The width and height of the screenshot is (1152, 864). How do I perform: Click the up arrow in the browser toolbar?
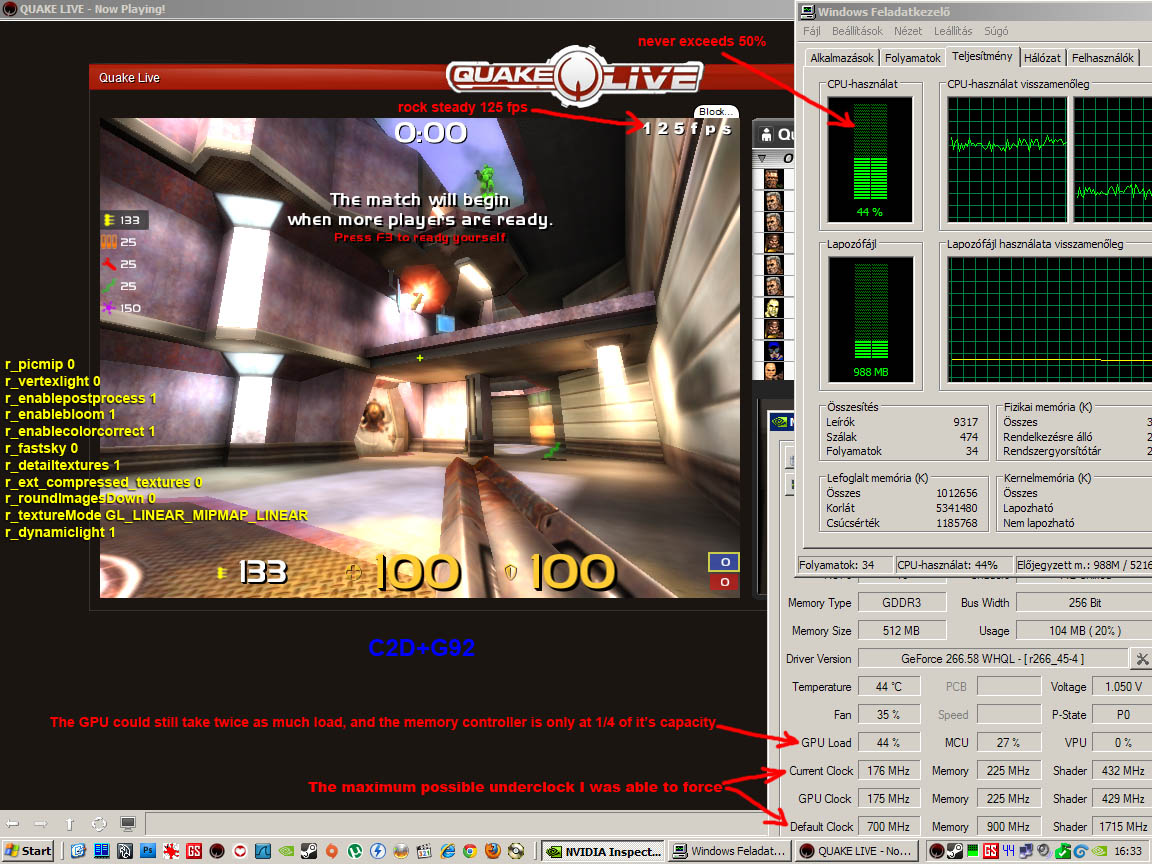[70, 824]
